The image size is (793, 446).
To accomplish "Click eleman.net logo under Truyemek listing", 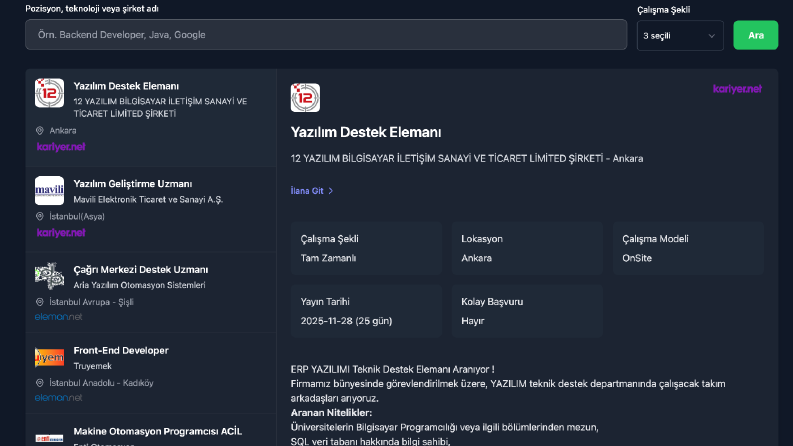I will point(58,397).
